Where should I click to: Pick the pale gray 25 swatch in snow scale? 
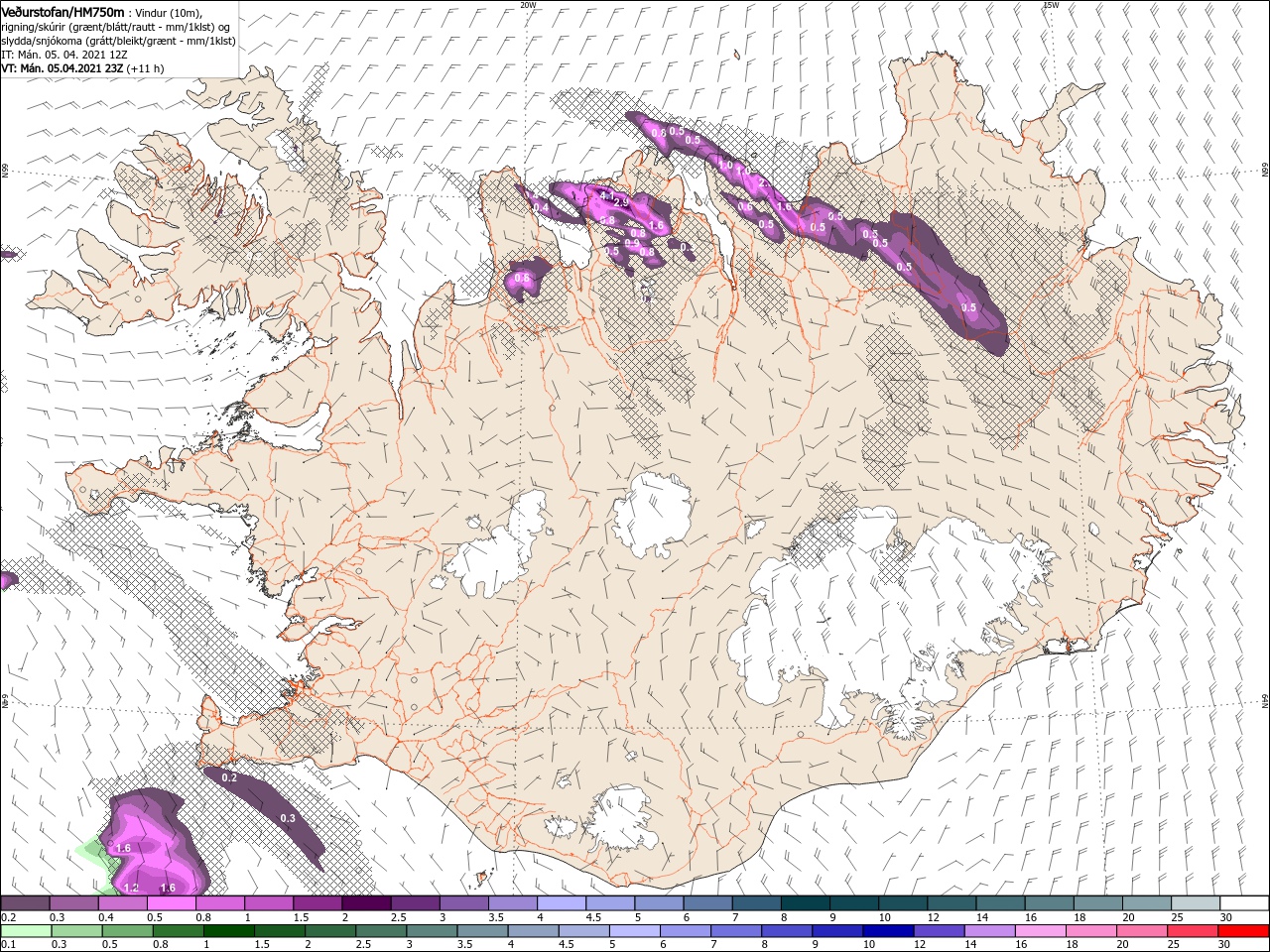point(1196,903)
